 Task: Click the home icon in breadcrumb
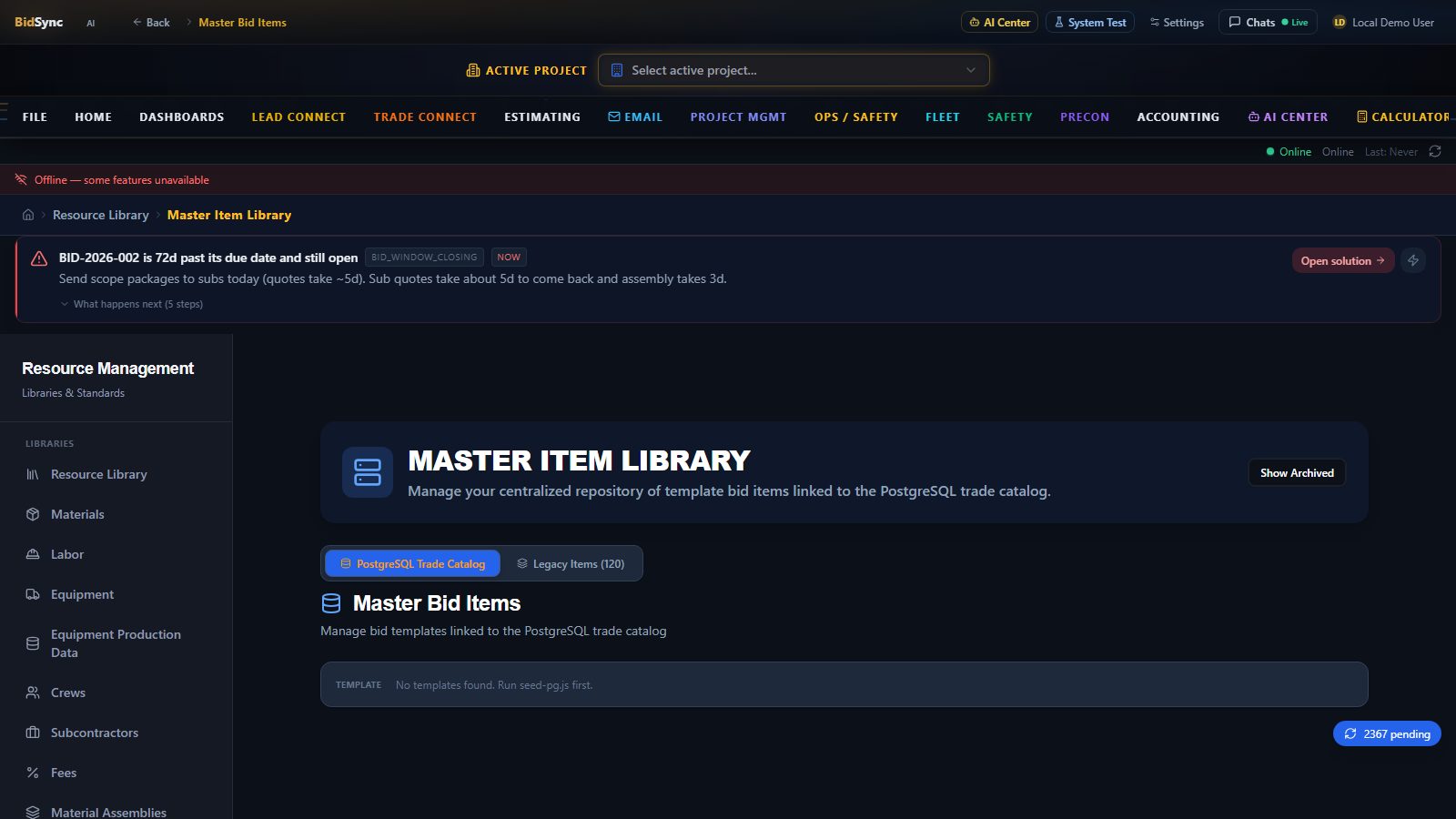point(28,215)
